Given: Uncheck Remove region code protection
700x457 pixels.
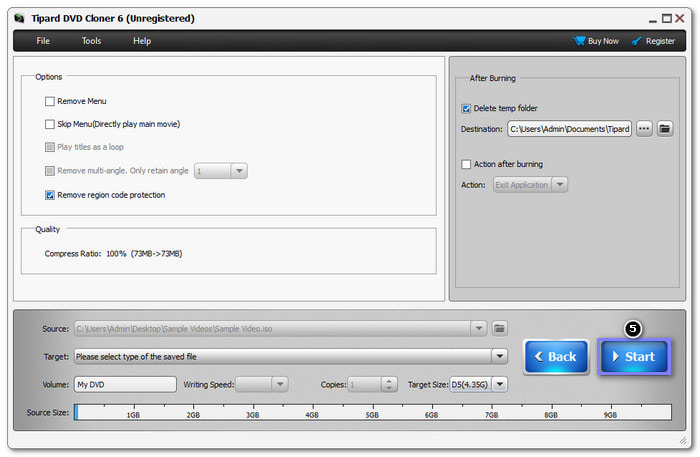Looking at the screenshot, I should 50,195.
